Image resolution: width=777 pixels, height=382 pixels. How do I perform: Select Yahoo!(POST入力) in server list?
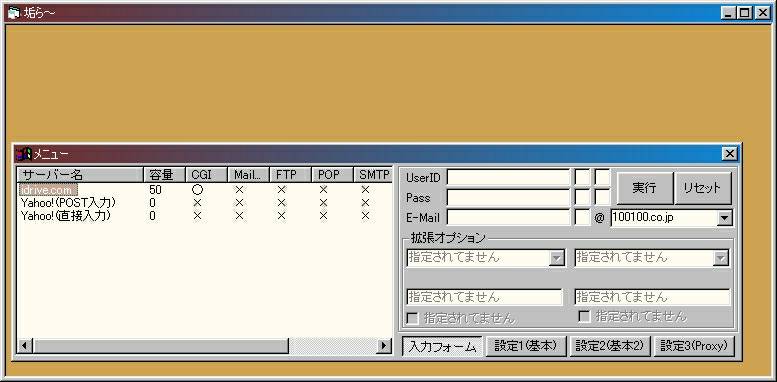(68, 203)
